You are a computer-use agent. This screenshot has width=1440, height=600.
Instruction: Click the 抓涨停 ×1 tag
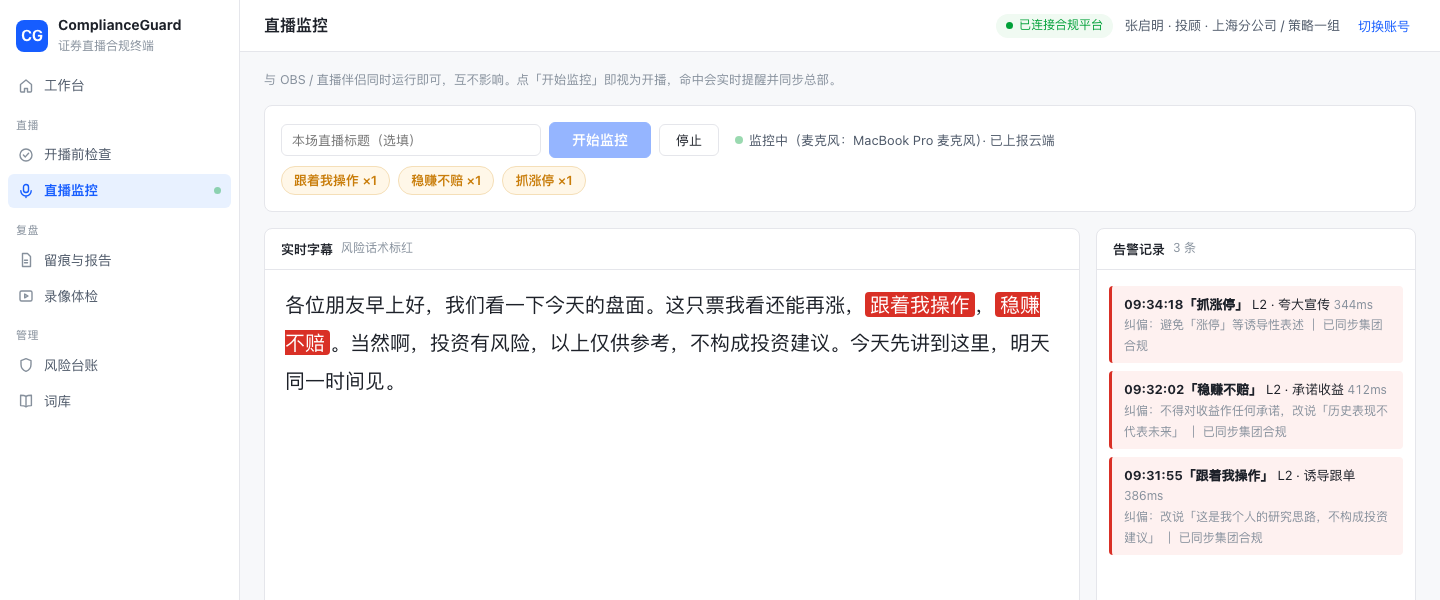544,180
